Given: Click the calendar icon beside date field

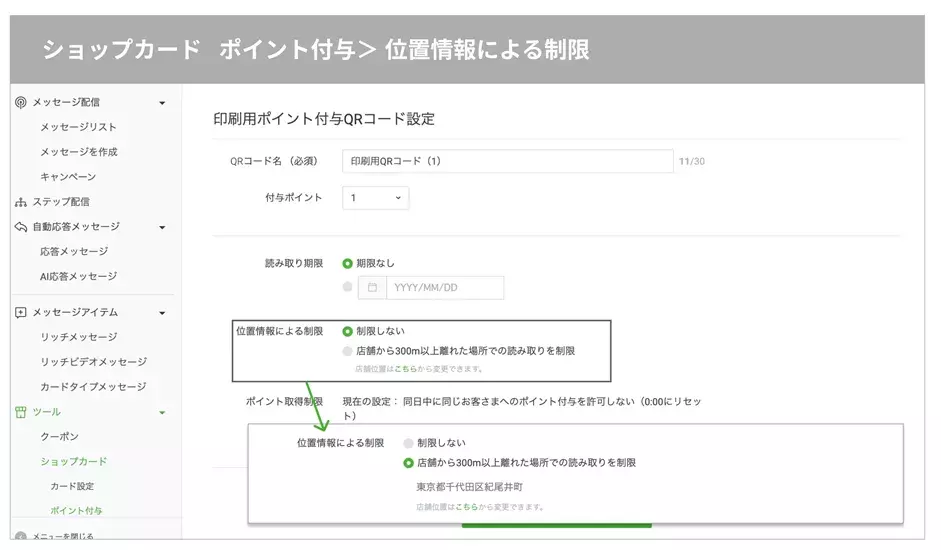Looking at the screenshot, I should click(x=372, y=288).
